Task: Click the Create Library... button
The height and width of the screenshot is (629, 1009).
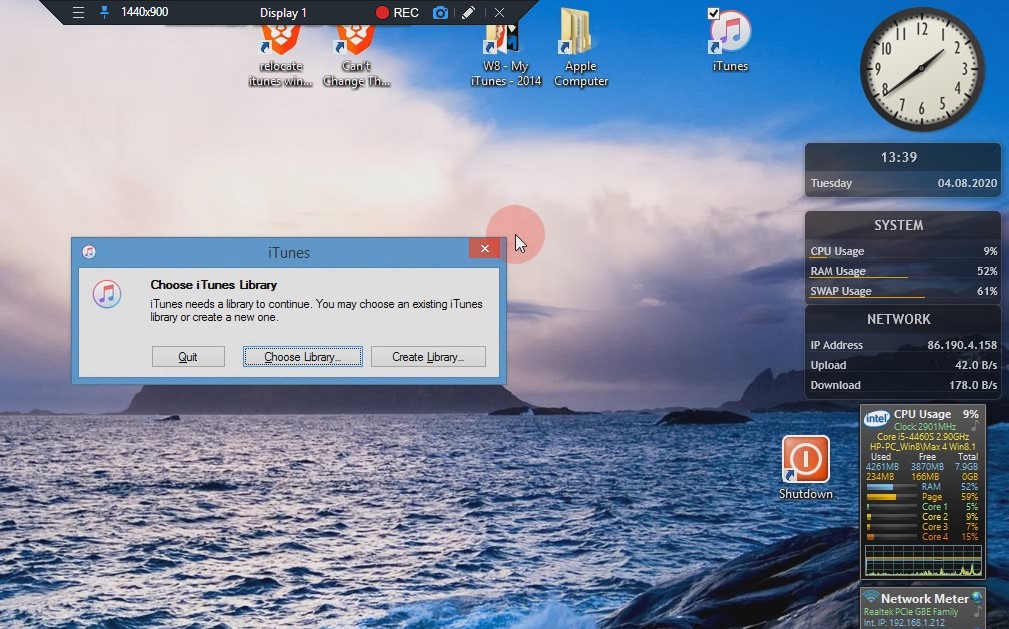Action: [428, 357]
